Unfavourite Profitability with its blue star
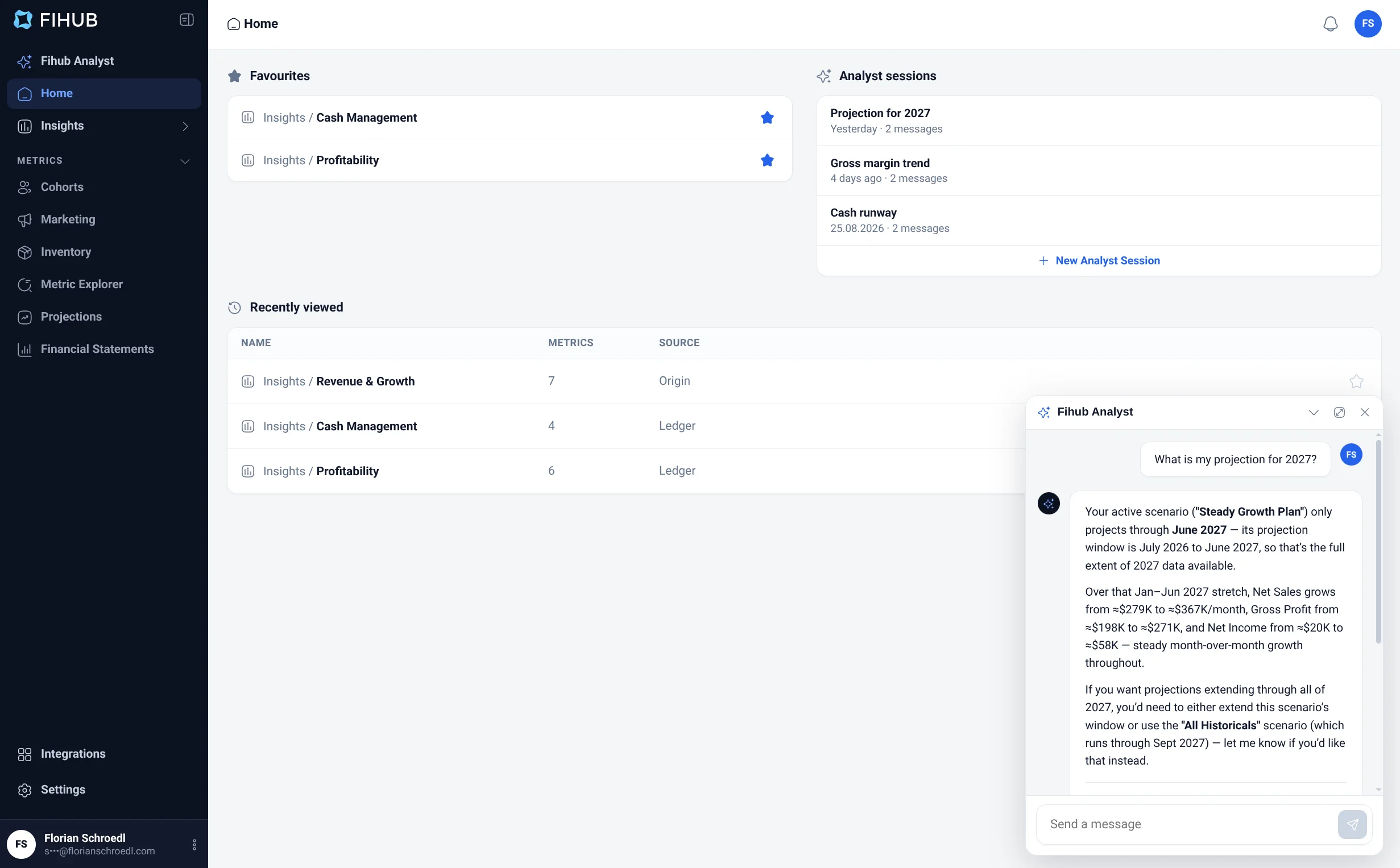Viewport: 1400px width, 868px height. 767,160
